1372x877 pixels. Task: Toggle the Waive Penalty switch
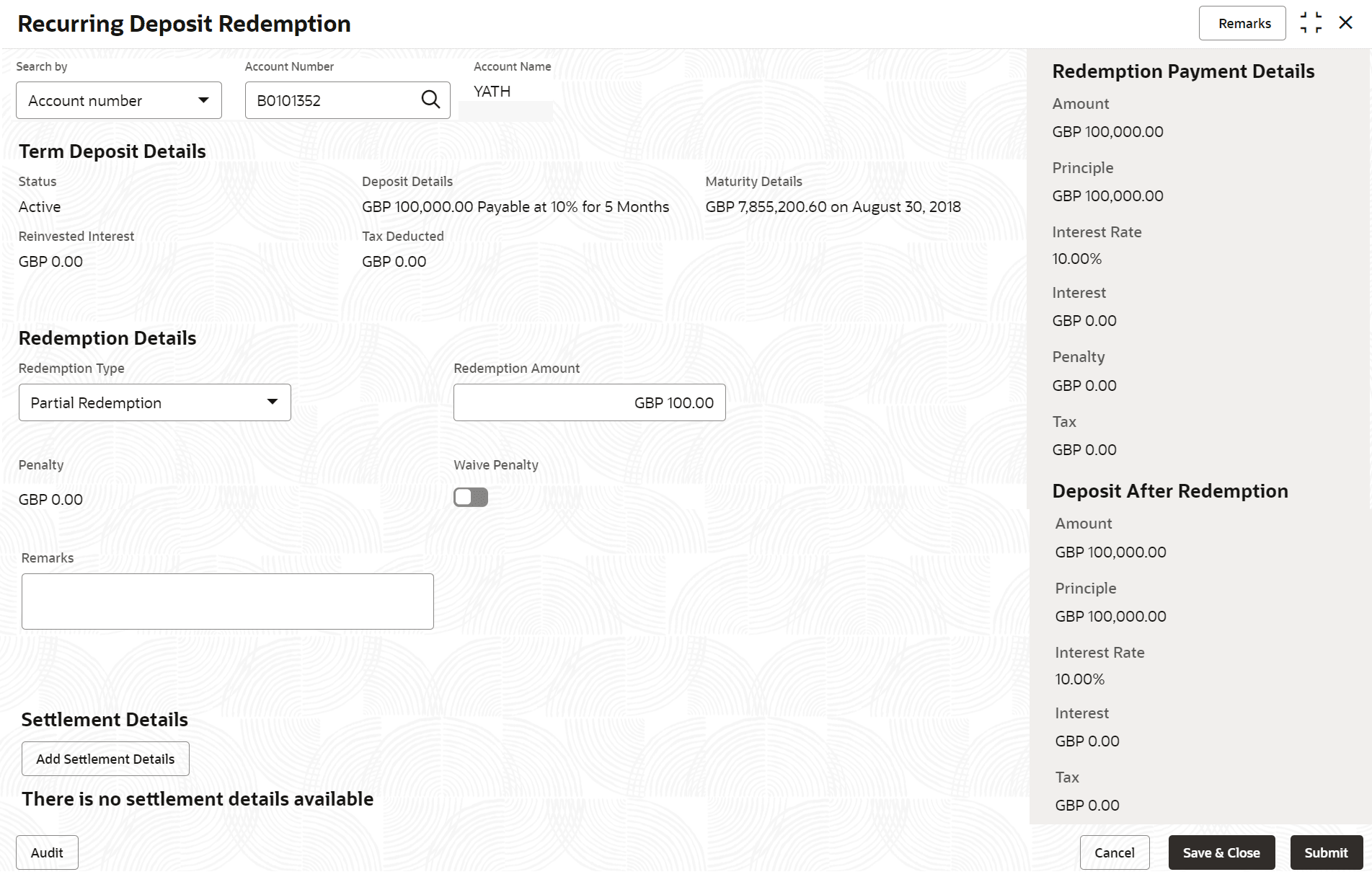coord(471,498)
